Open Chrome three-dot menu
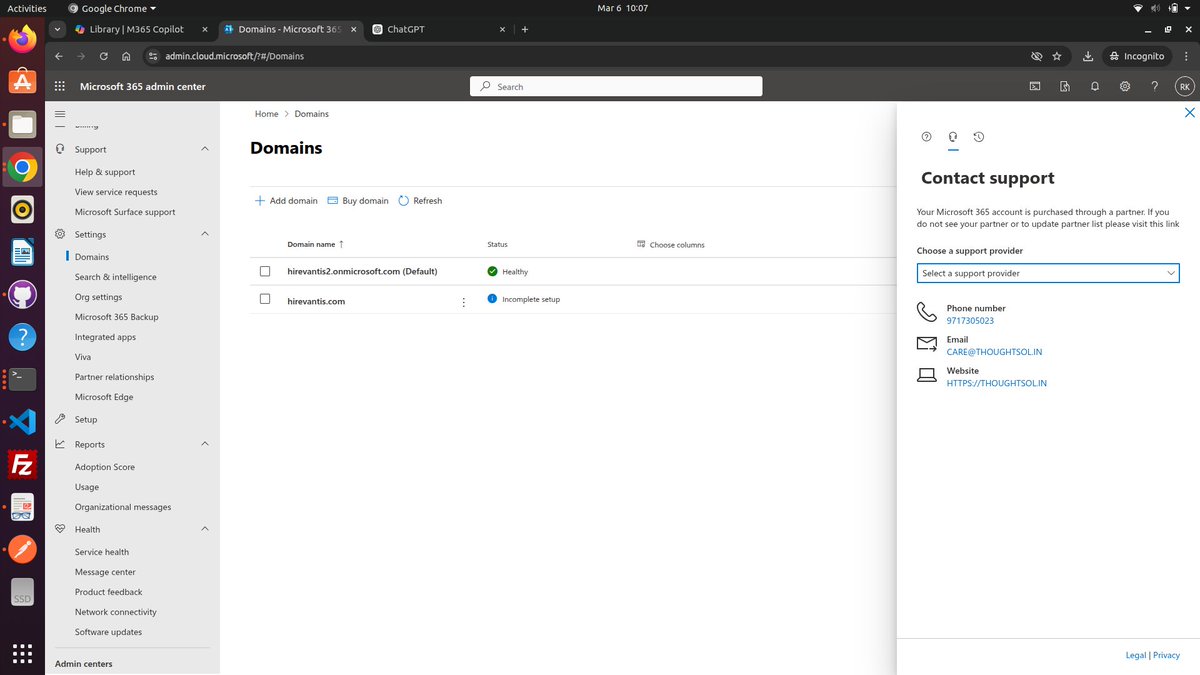Image resolution: width=1200 pixels, height=675 pixels. (1187, 56)
